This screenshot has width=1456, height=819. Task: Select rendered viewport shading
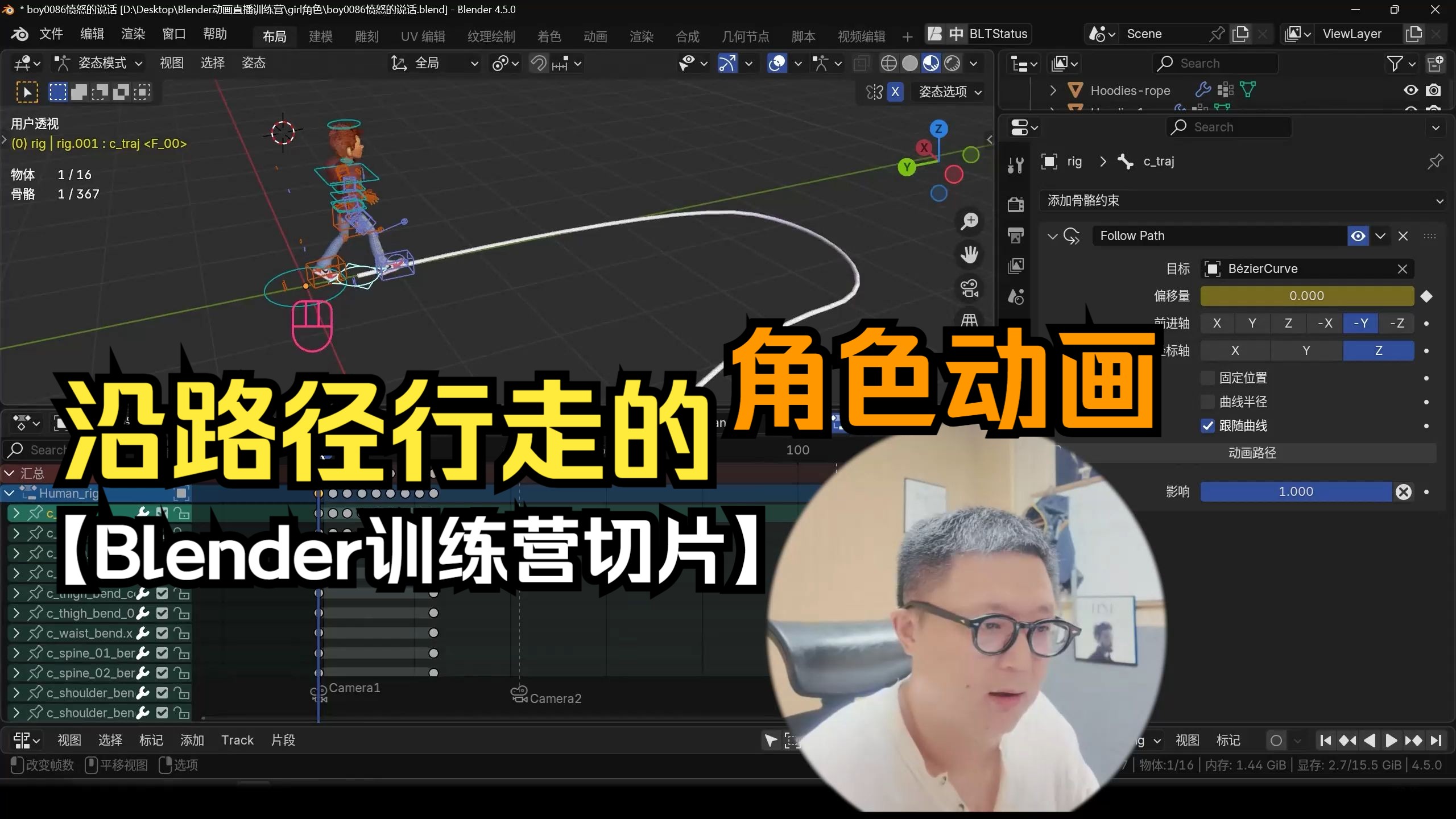coord(952,63)
